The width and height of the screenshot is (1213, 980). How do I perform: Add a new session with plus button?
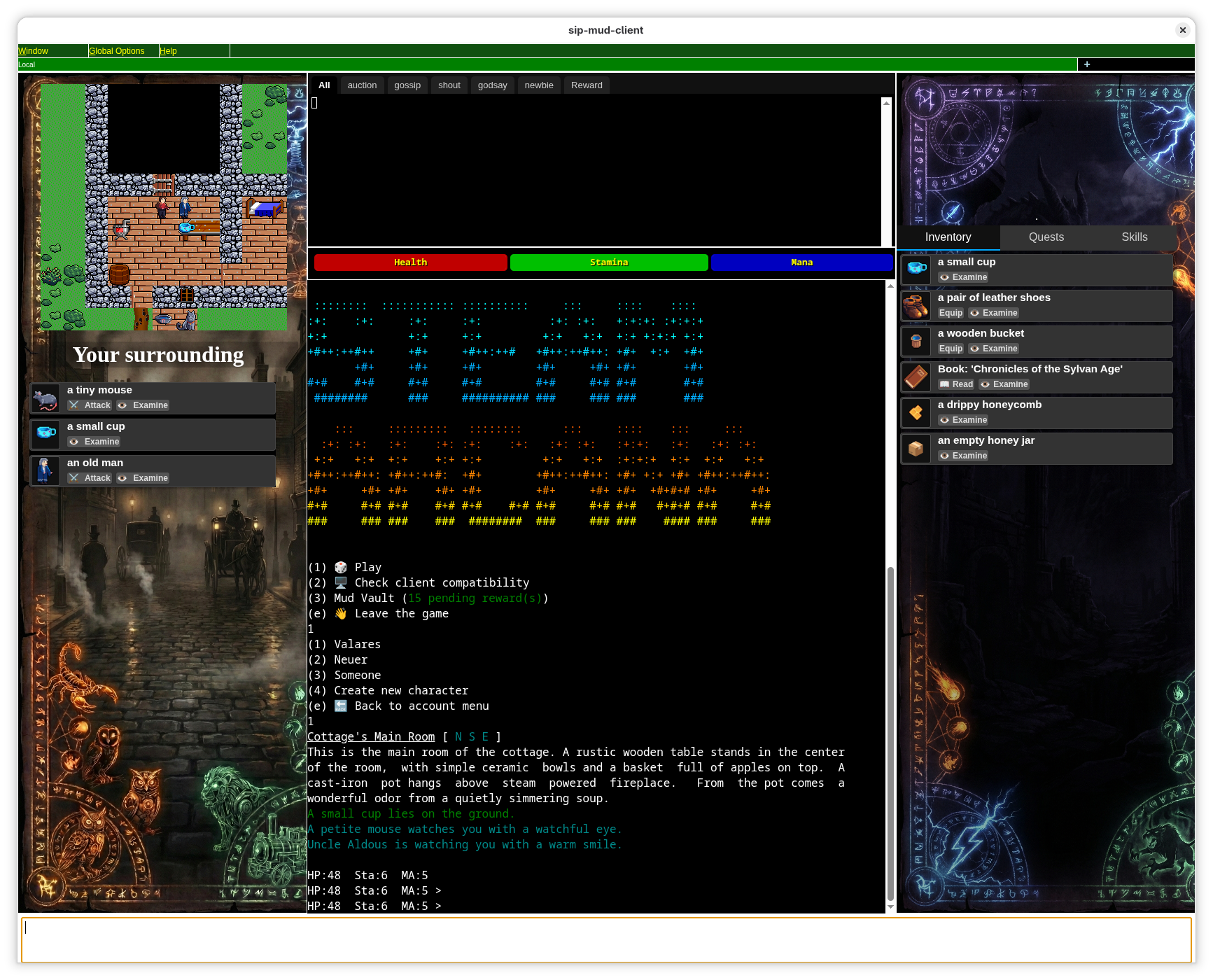coord(1086,64)
